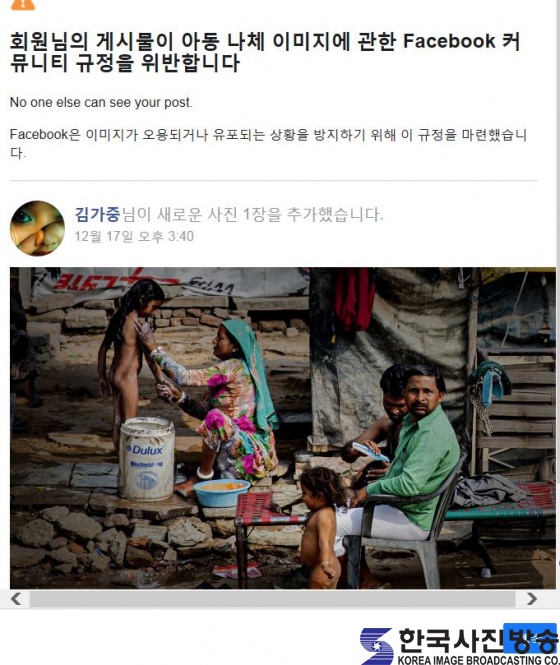Click the horizontal scrollbar track below photo
The image size is (560, 665).
point(272,598)
